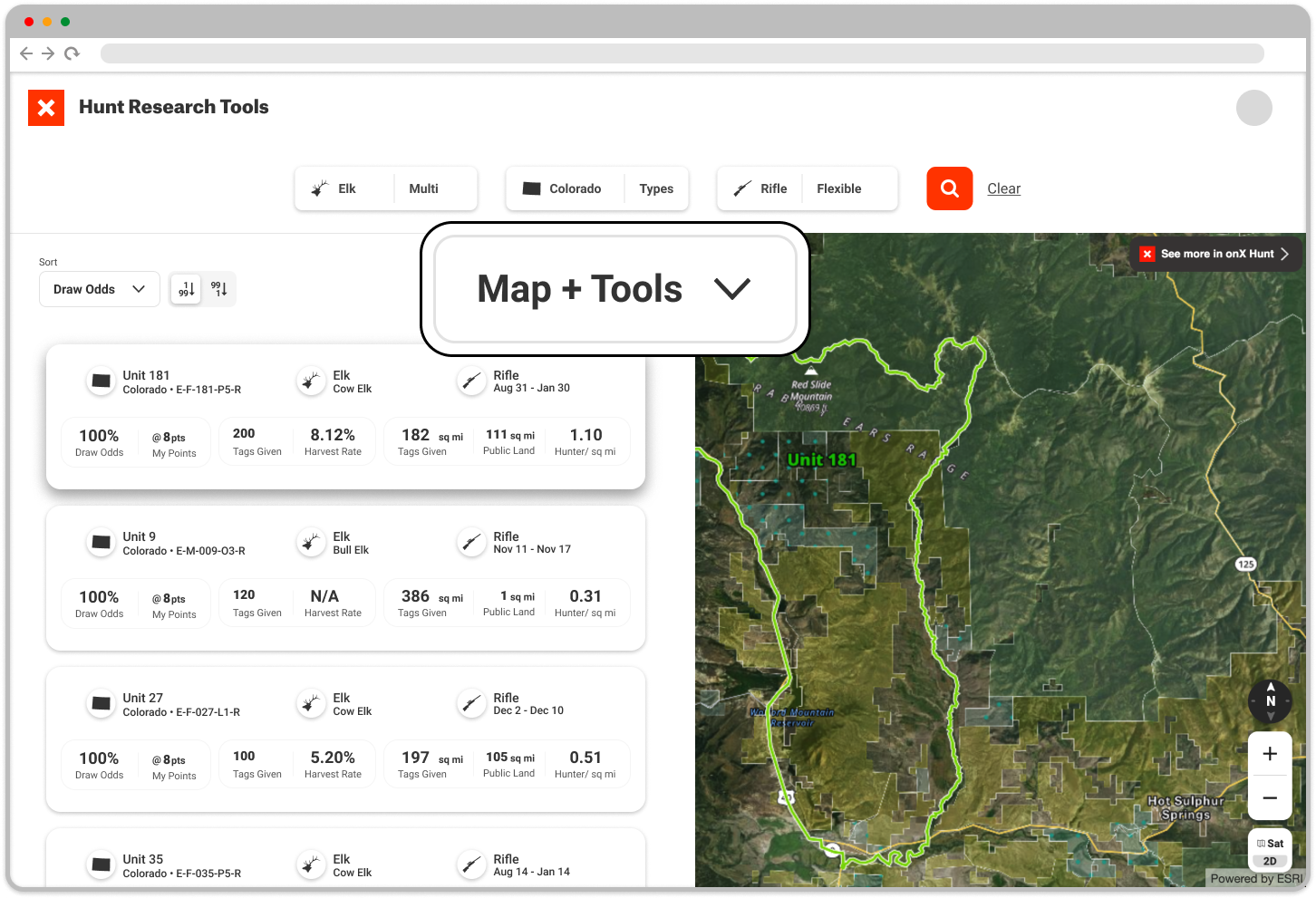Click the 1.10 Hunter per sq mi value
The height and width of the screenshot is (898, 1316).
(585, 435)
